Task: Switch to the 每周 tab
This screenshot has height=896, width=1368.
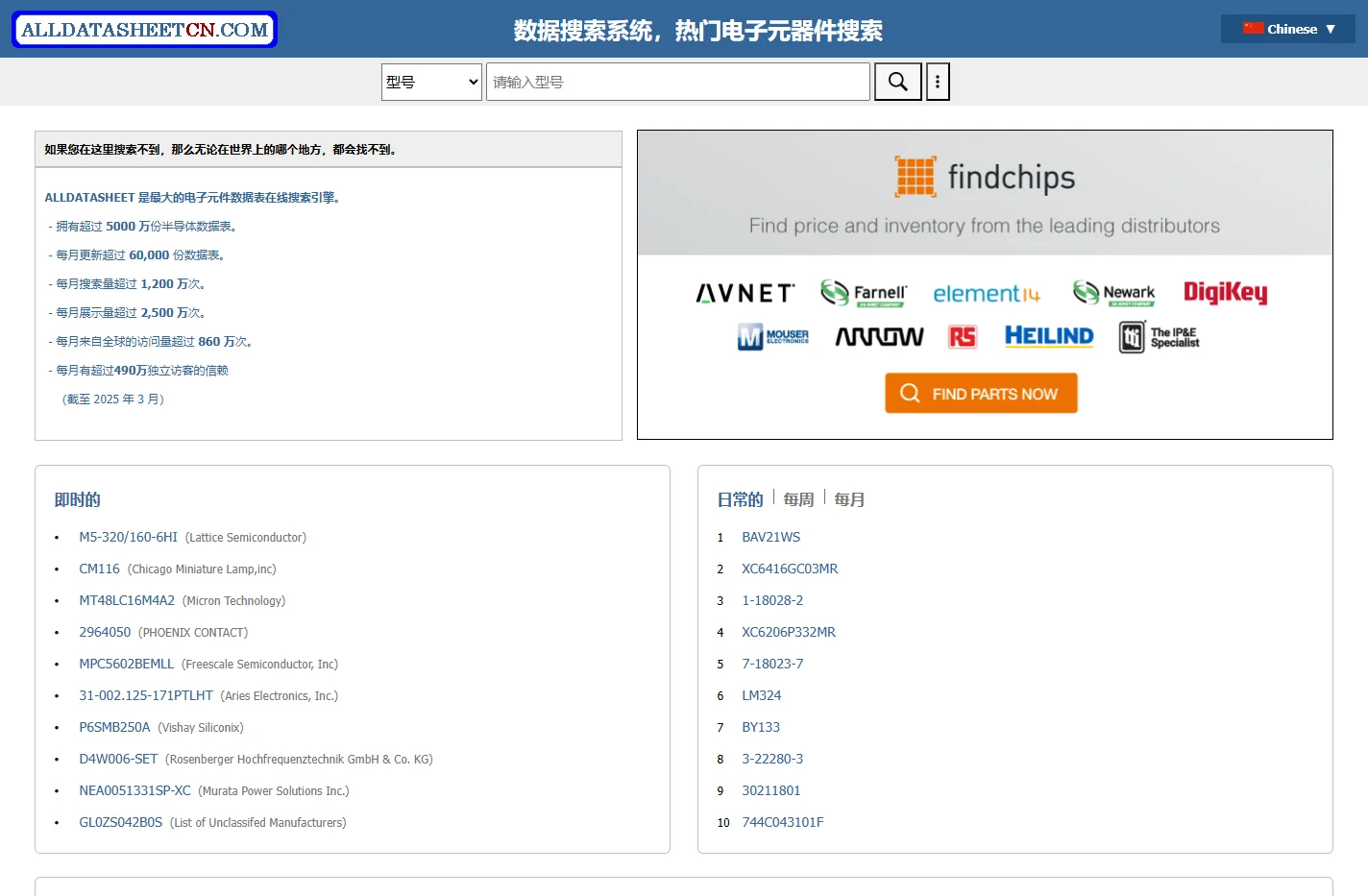Action: coord(798,499)
